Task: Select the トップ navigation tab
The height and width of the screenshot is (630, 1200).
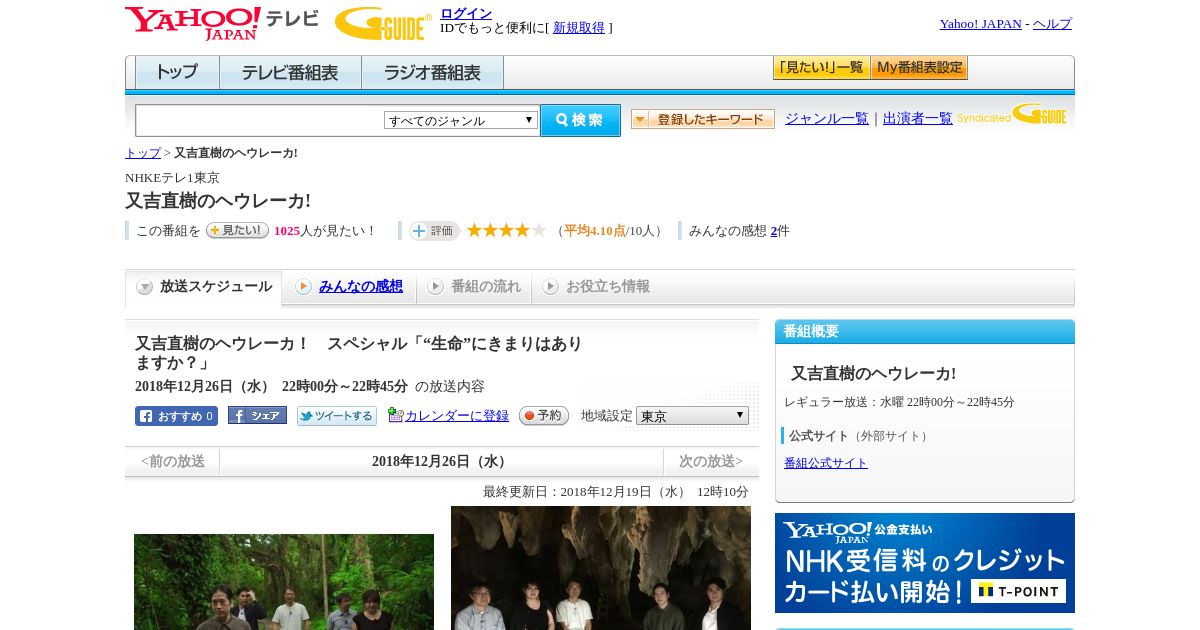Action: coord(177,73)
